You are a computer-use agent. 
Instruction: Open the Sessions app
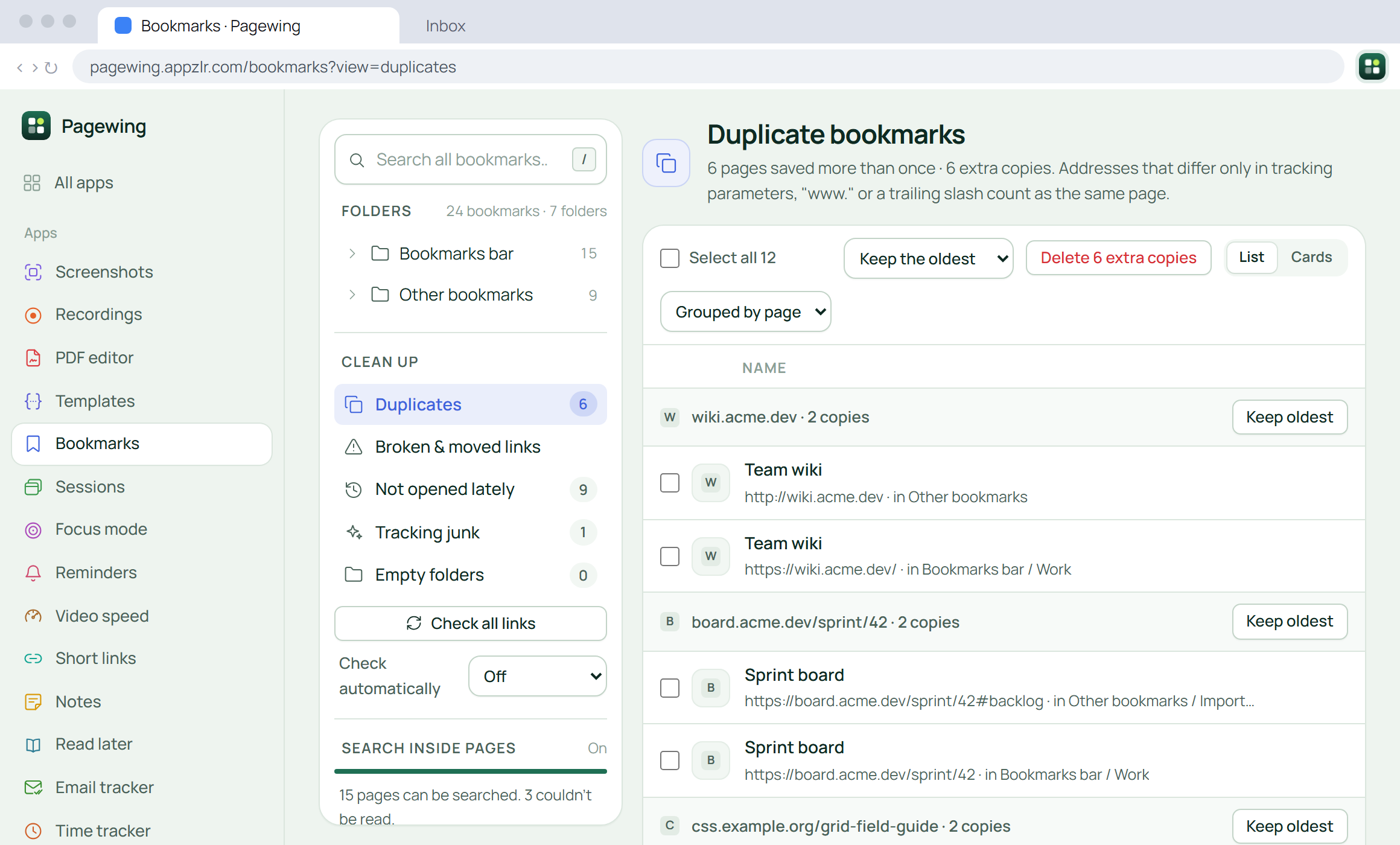coord(142,487)
